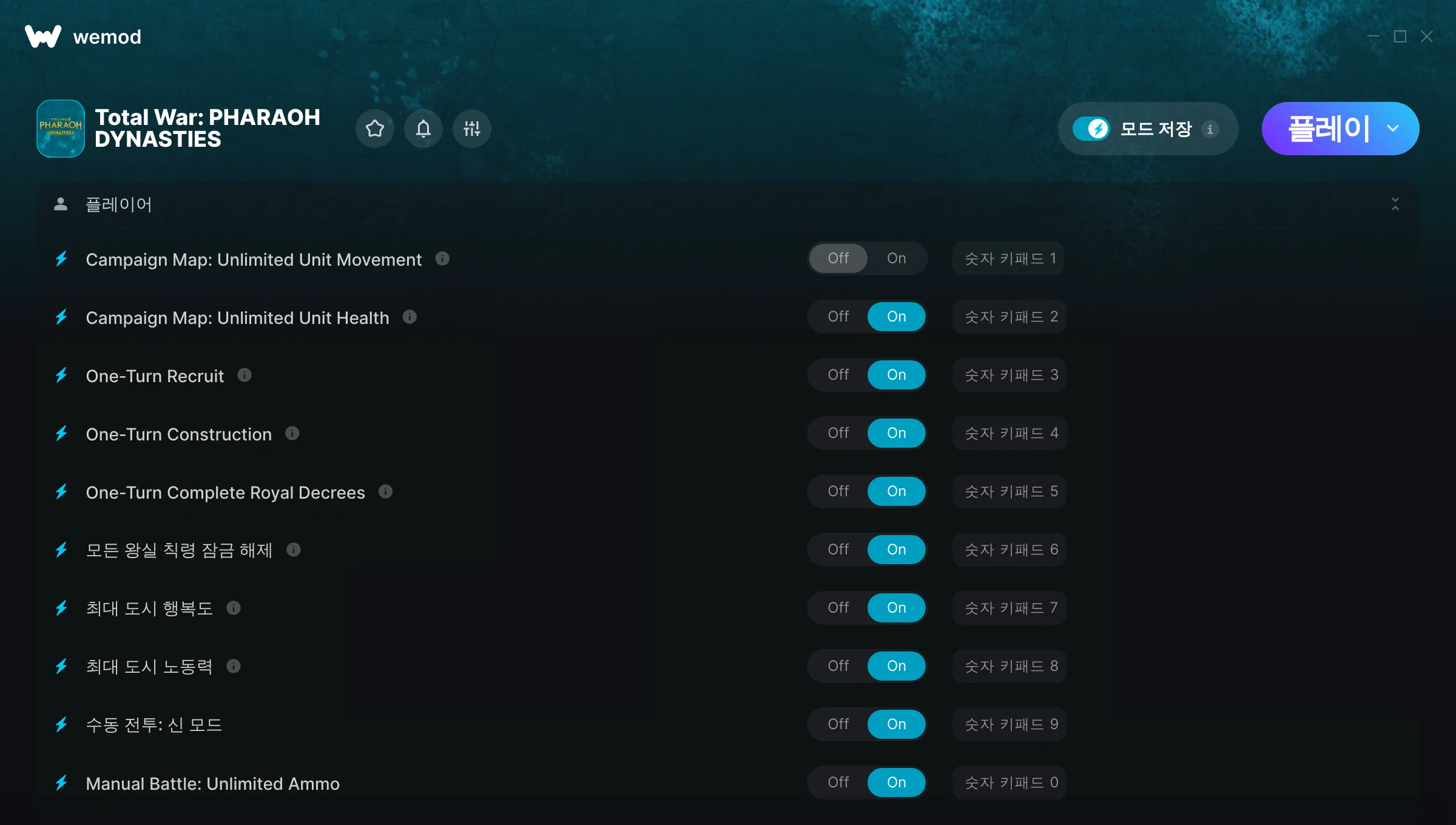This screenshot has height=825, width=1456.
Task: Show info about 모드 저장
Action: 1210,129
